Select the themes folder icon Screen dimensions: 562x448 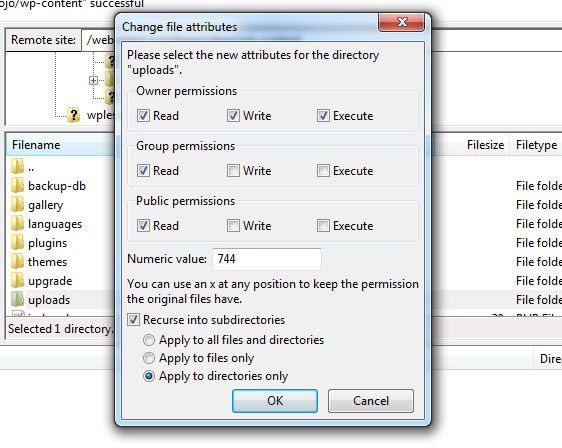[17, 262]
